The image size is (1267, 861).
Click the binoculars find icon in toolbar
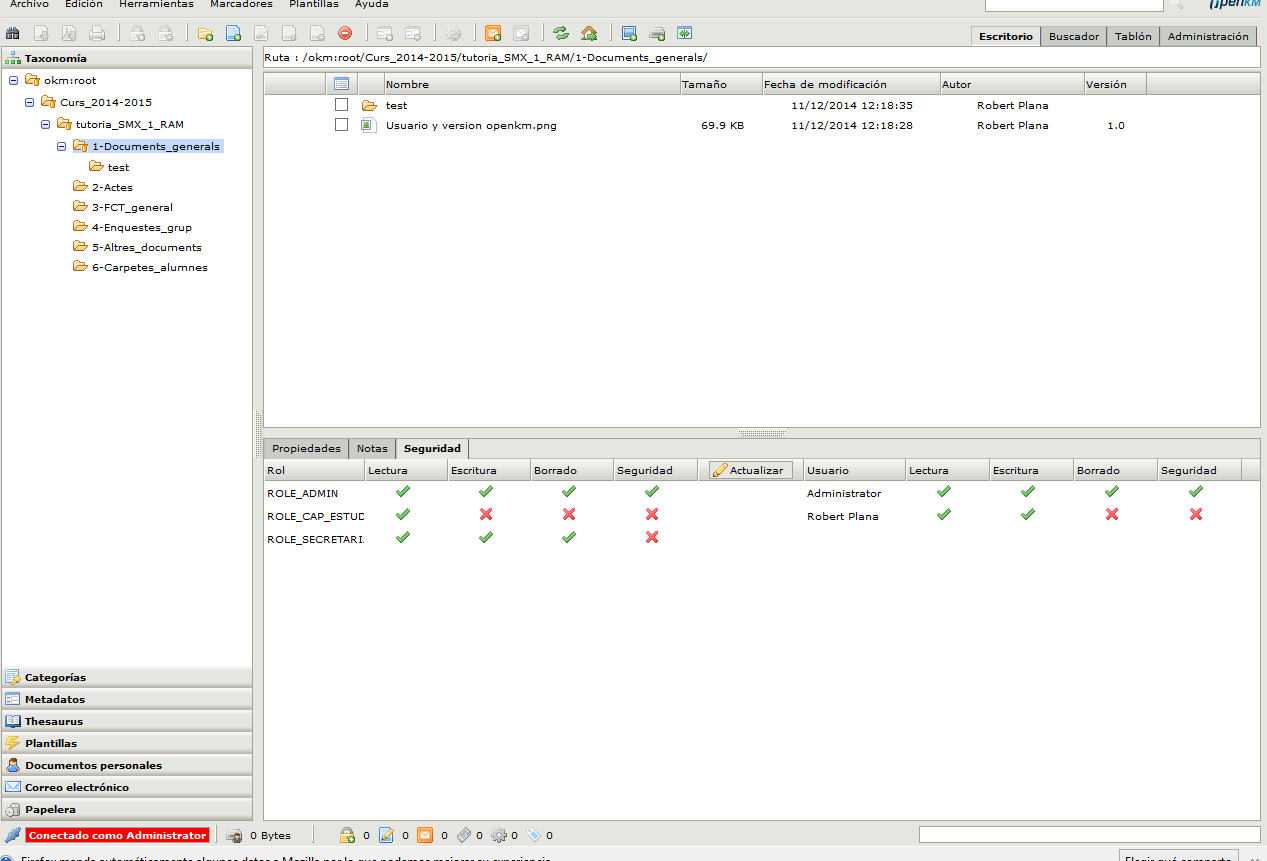[x=13, y=34]
